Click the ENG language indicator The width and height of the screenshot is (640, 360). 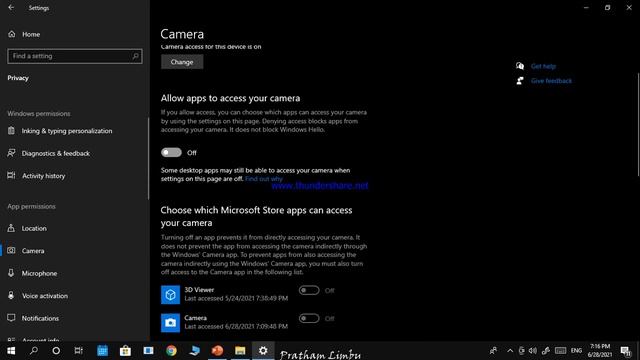[576, 351]
